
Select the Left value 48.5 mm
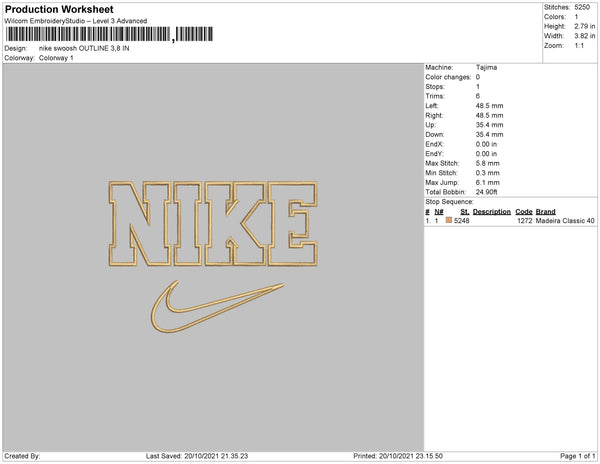[489, 106]
